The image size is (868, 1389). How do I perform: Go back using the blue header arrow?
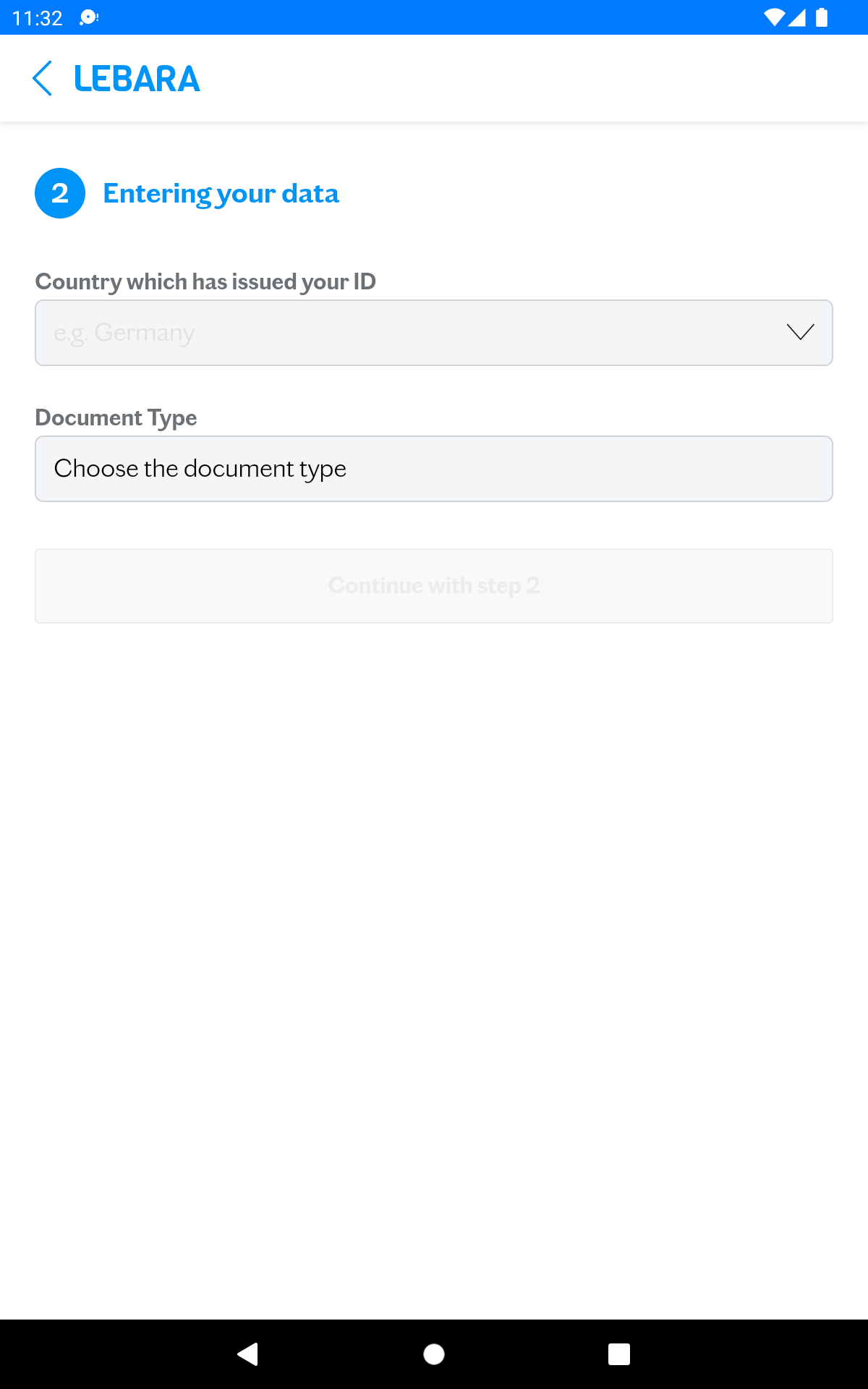point(43,78)
